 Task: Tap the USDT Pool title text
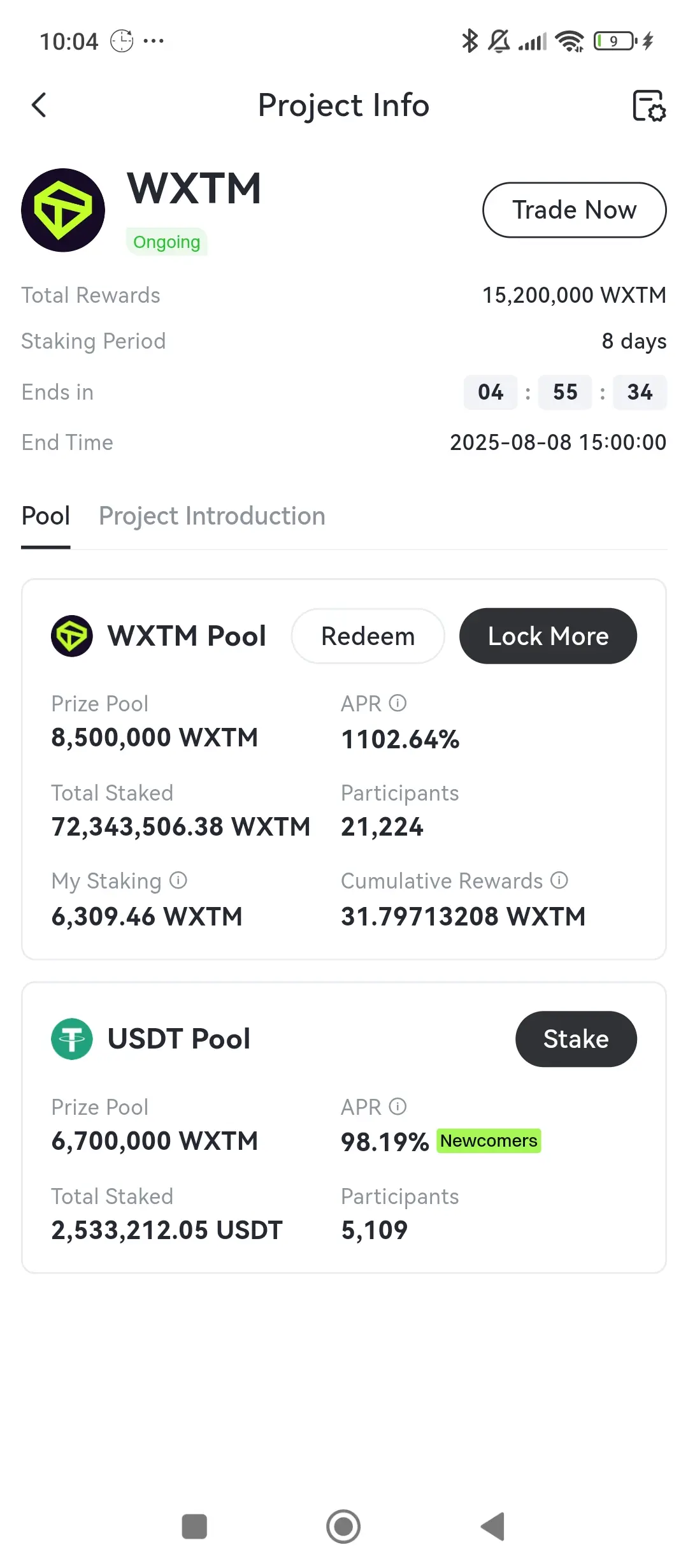coord(179,1039)
